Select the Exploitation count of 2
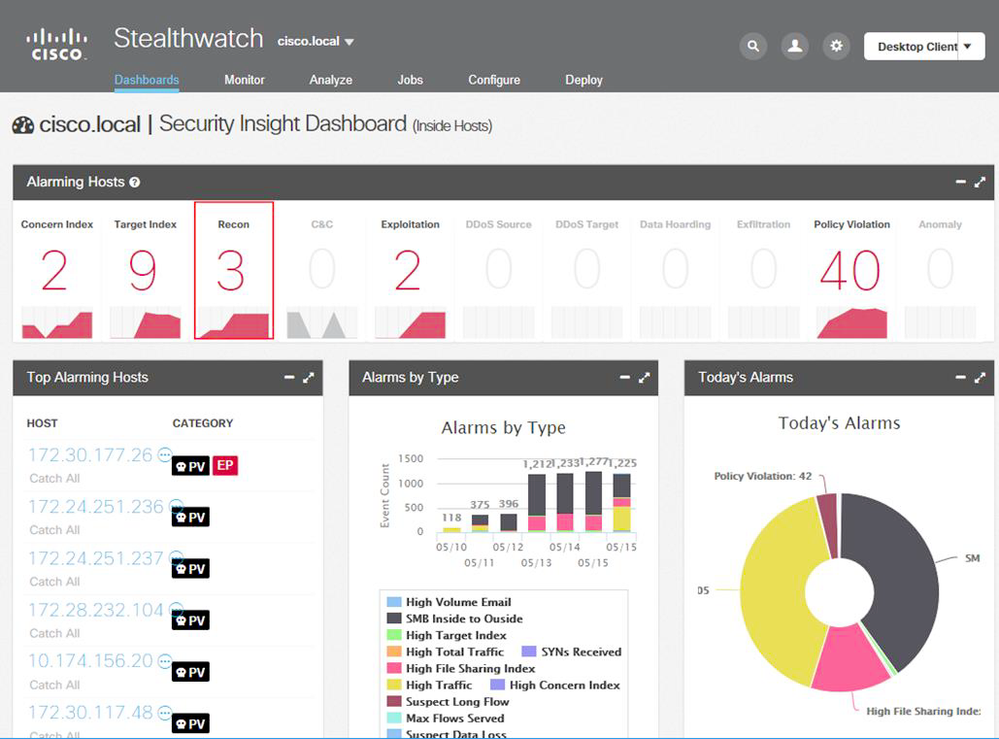Screen dimensions: 999x739 (408, 271)
